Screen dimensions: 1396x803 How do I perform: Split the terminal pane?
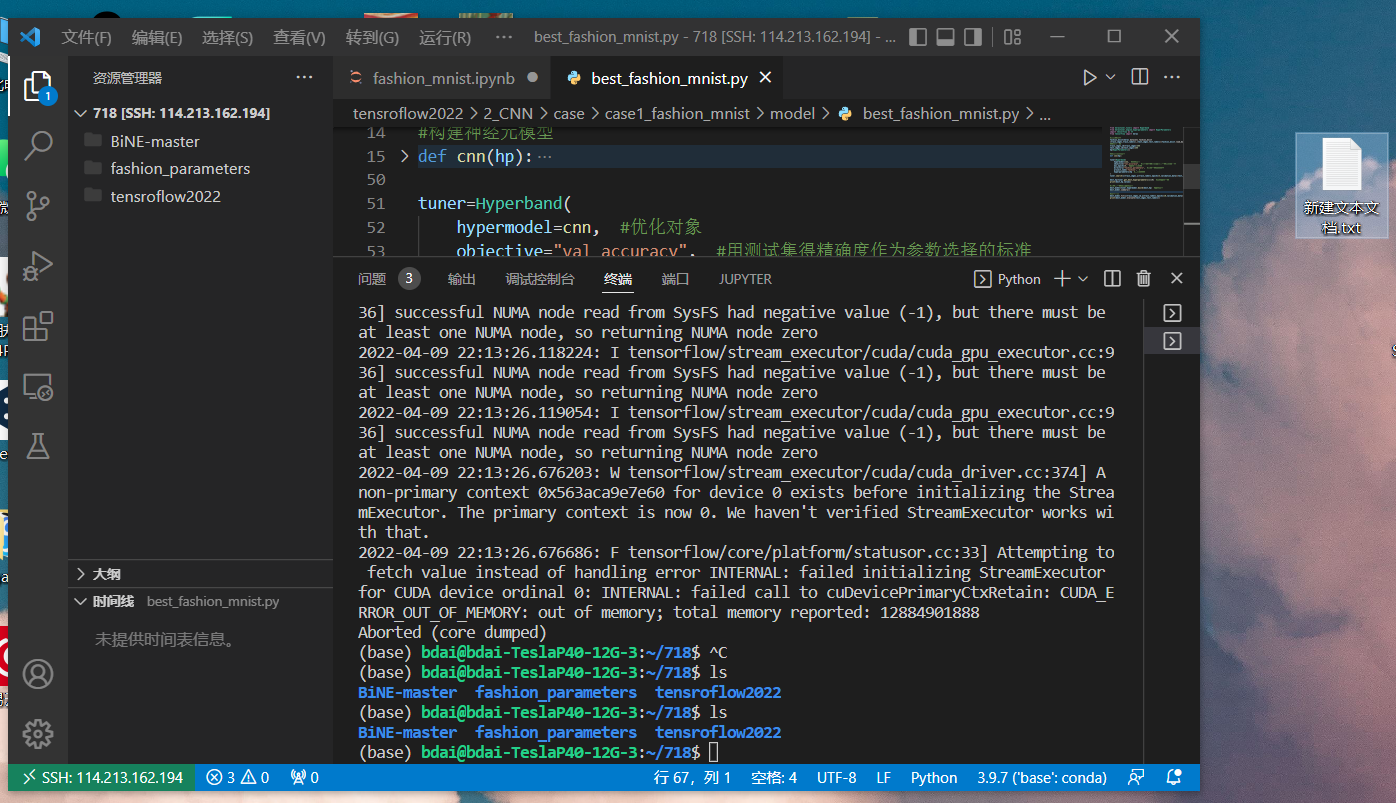point(1112,279)
